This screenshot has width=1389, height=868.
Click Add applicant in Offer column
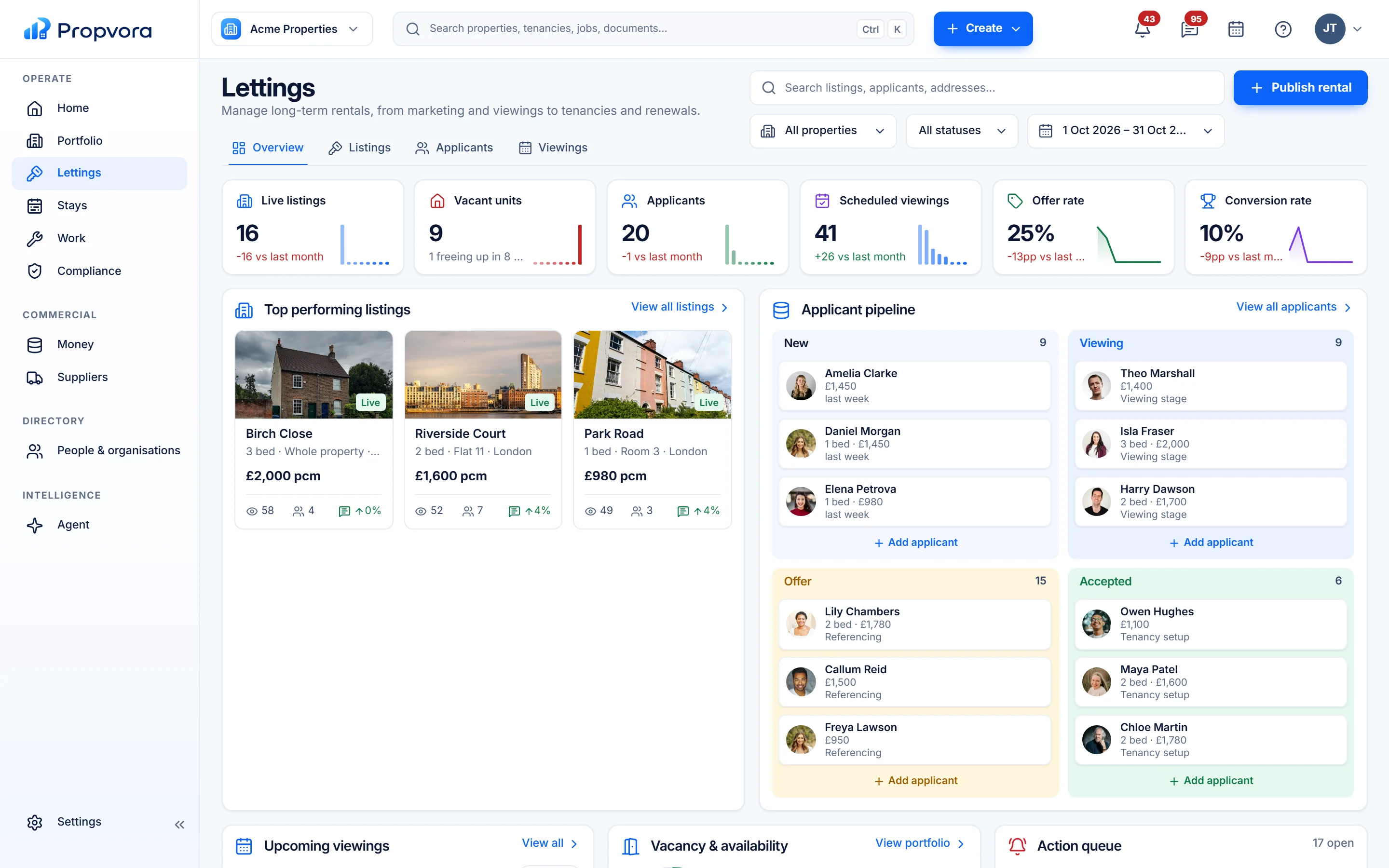pos(915,781)
